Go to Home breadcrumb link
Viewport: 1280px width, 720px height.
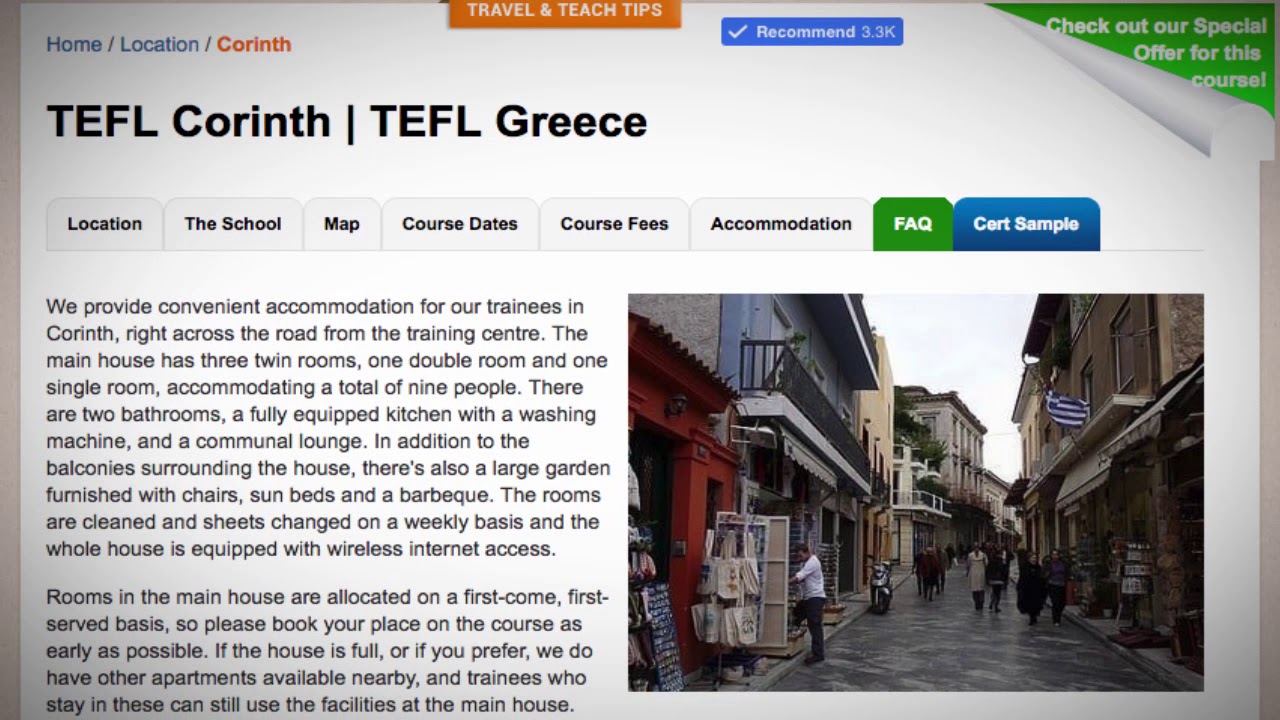(74, 44)
